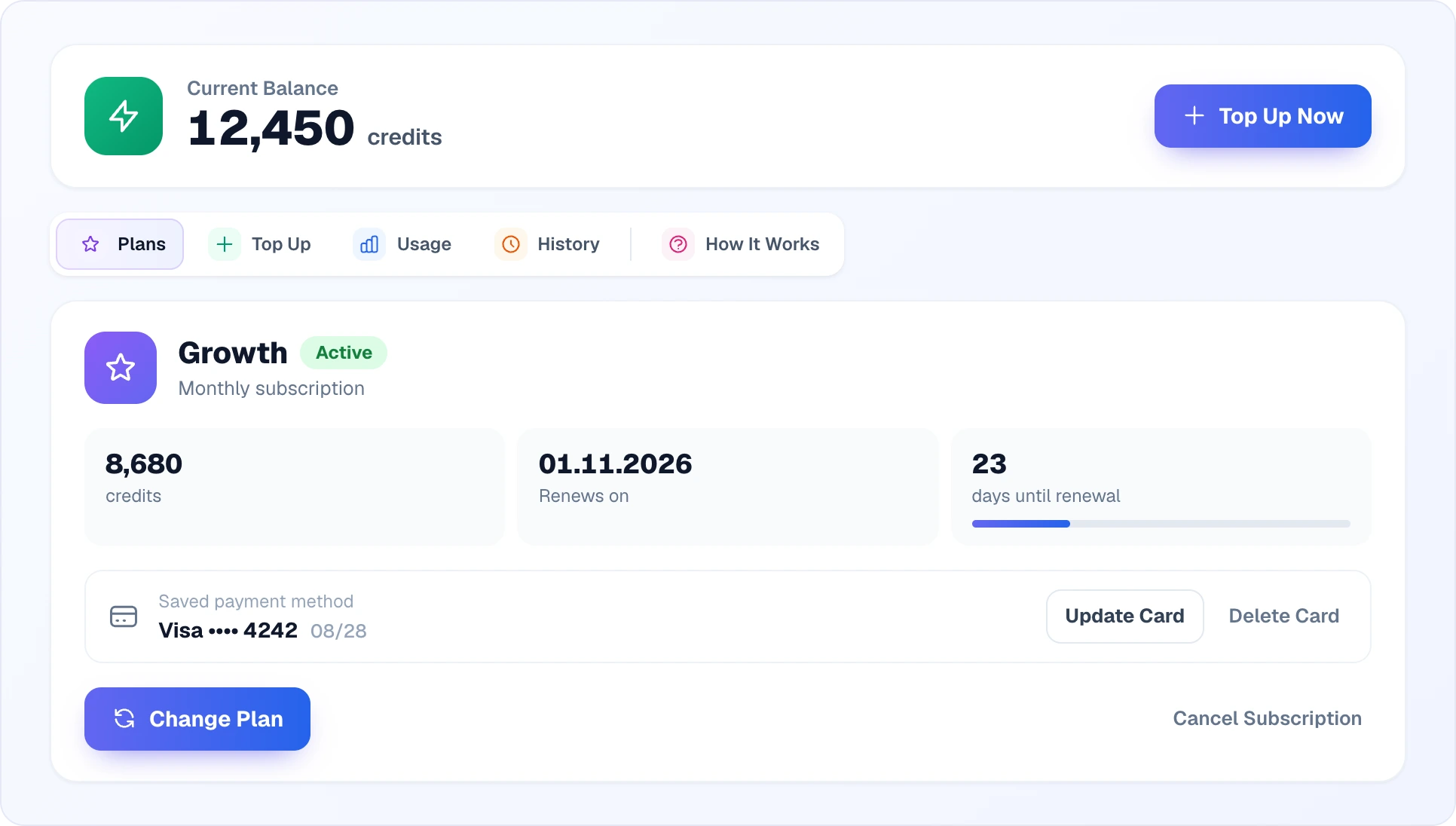This screenshot has height=826, width=1456.
Task: Click the Update Card button
Action: [x=1125, y=616]
